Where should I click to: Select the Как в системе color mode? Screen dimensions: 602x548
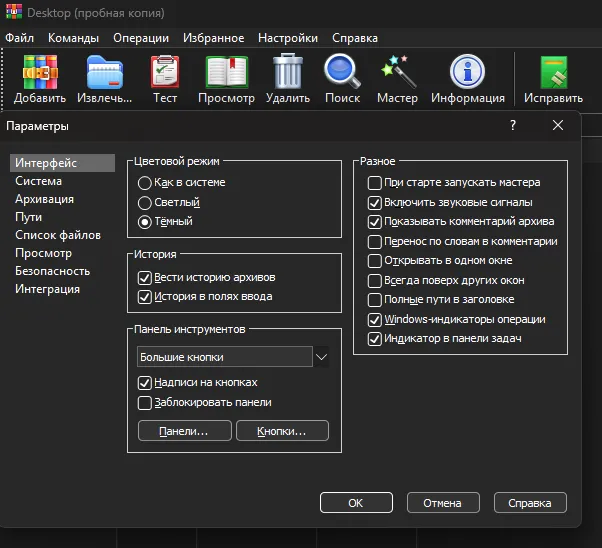coord(144,183)
